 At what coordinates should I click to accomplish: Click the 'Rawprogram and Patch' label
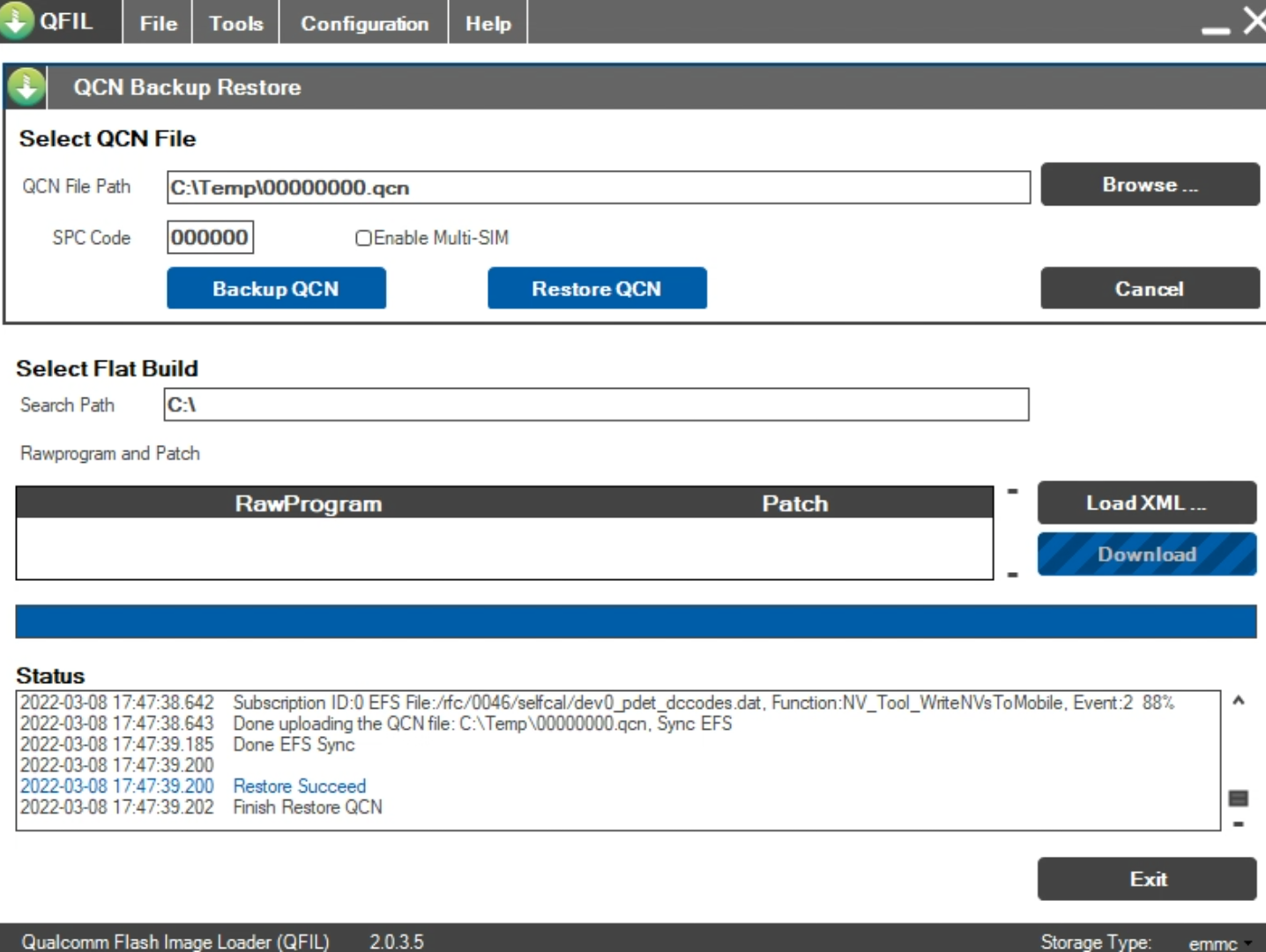coord(110,453)
